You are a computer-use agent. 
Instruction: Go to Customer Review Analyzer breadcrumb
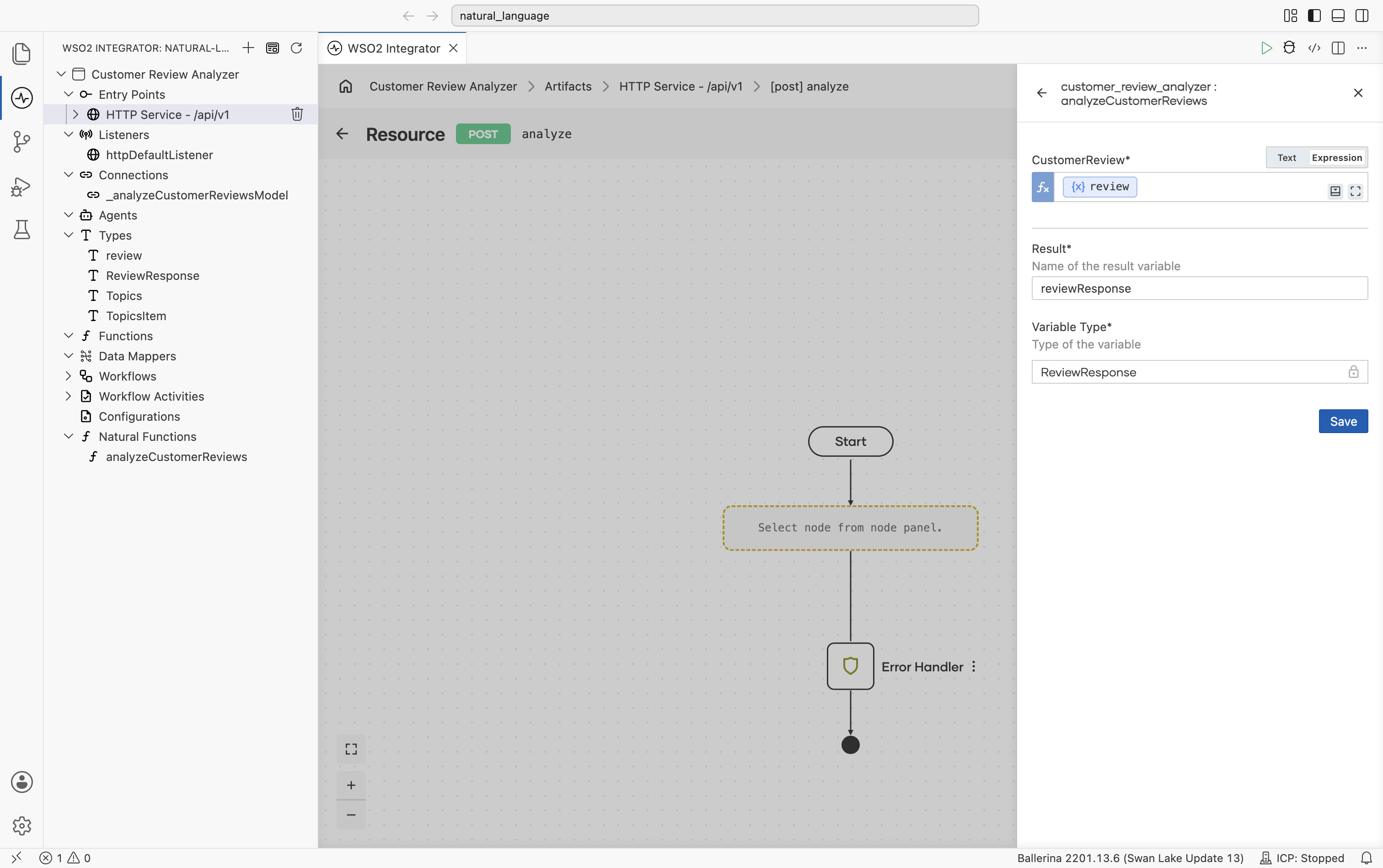(x=443, y=86)
